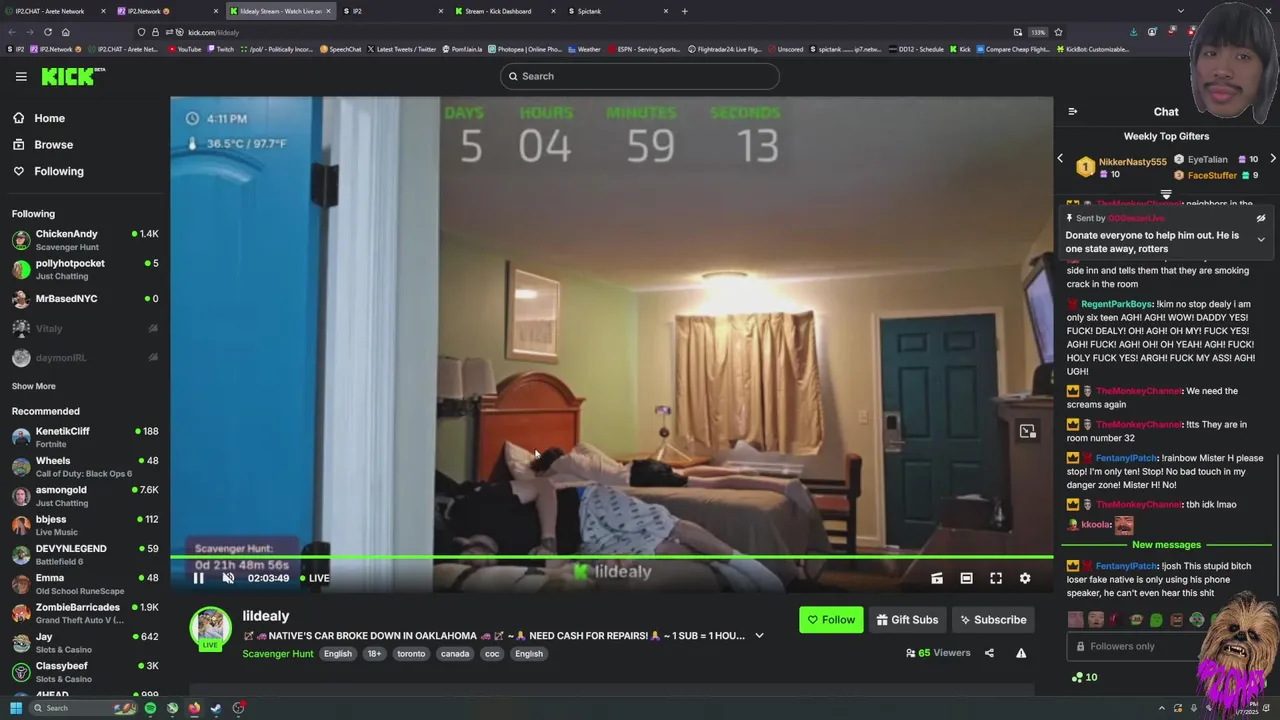Select ZombieBarricades avatar in recommended
The width and height of the screenshot is (1280, 720).
pos(21,613)
